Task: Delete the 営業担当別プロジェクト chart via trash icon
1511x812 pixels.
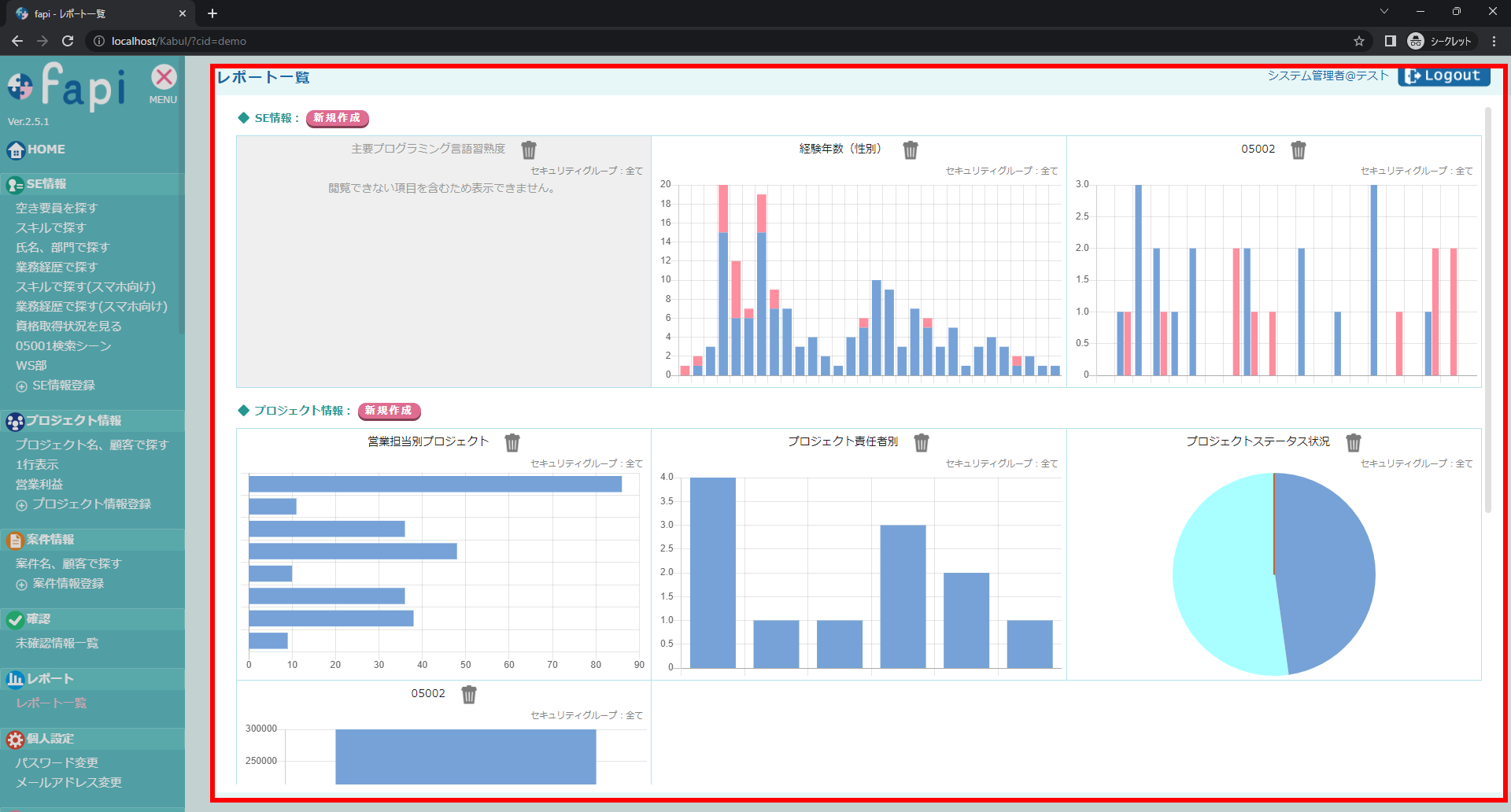Action: coord(512,442)
